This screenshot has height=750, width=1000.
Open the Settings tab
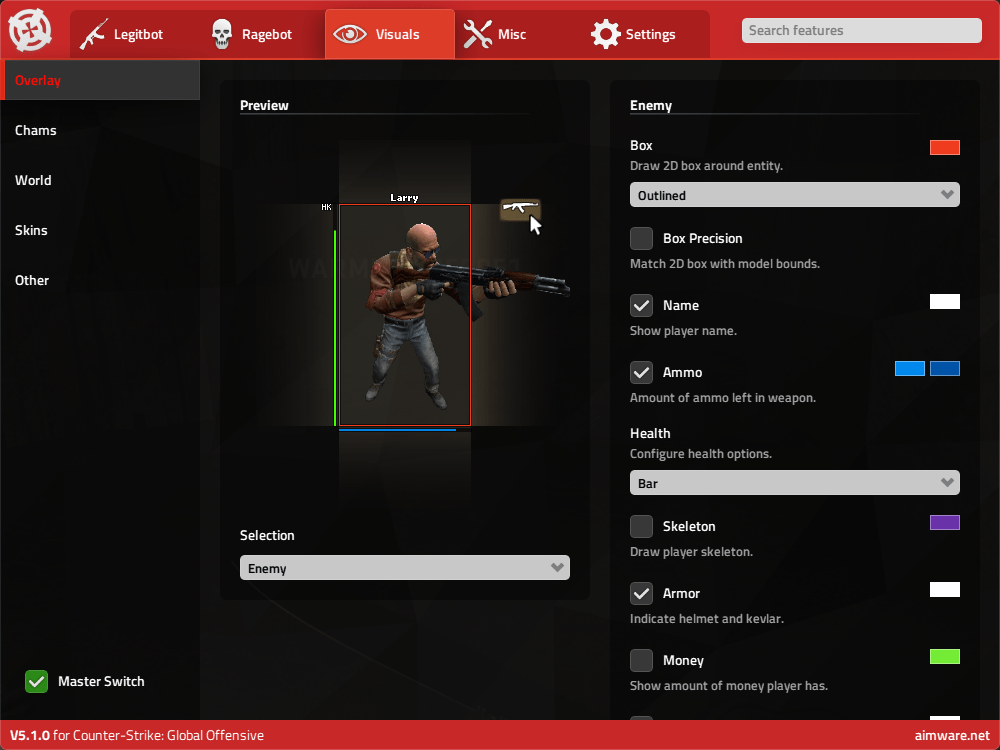tap(646, 34)
